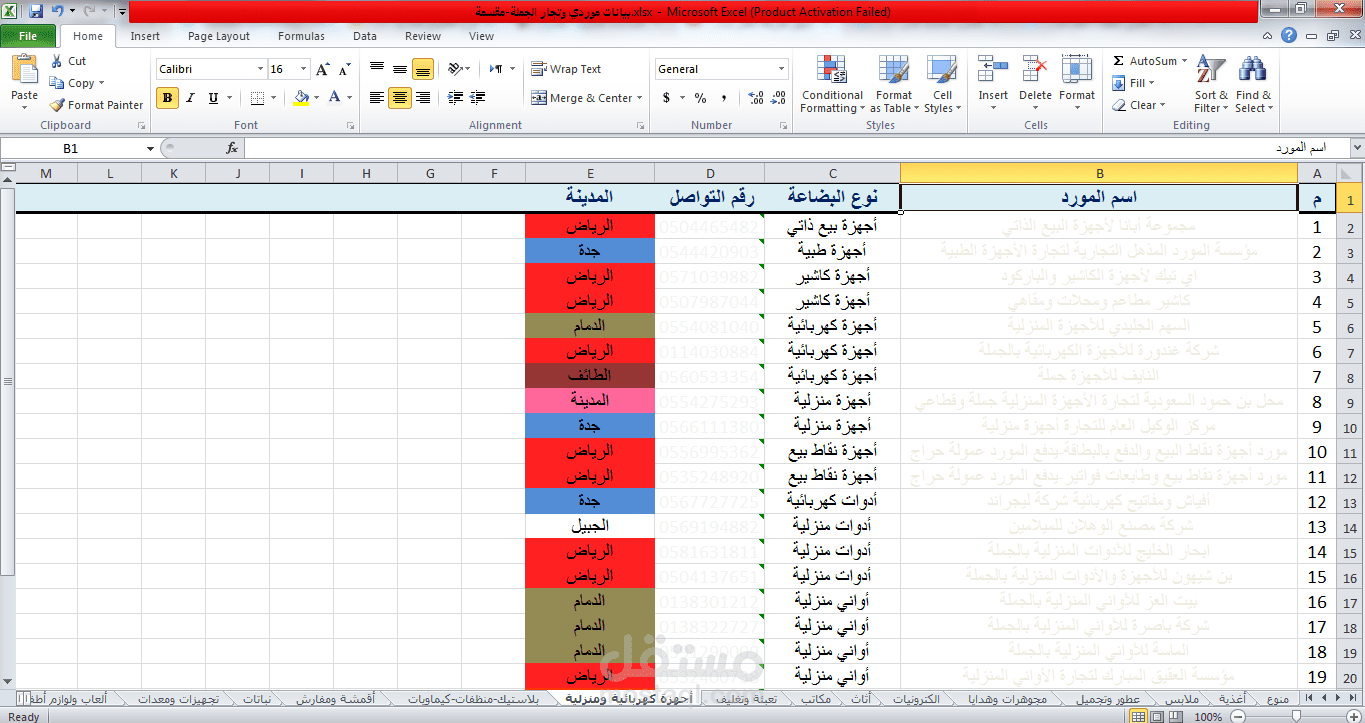Click Merge & Center button
1365x723 pixels.
[x=582, y=98]
